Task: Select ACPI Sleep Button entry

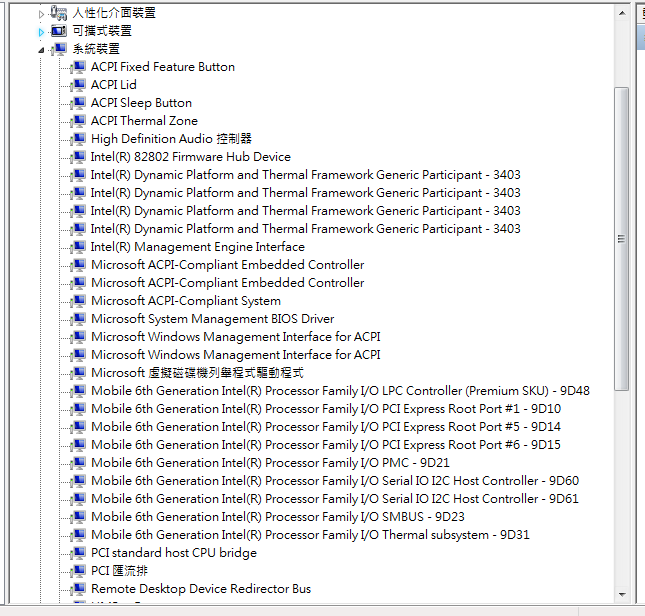Action: coord(141,103)
